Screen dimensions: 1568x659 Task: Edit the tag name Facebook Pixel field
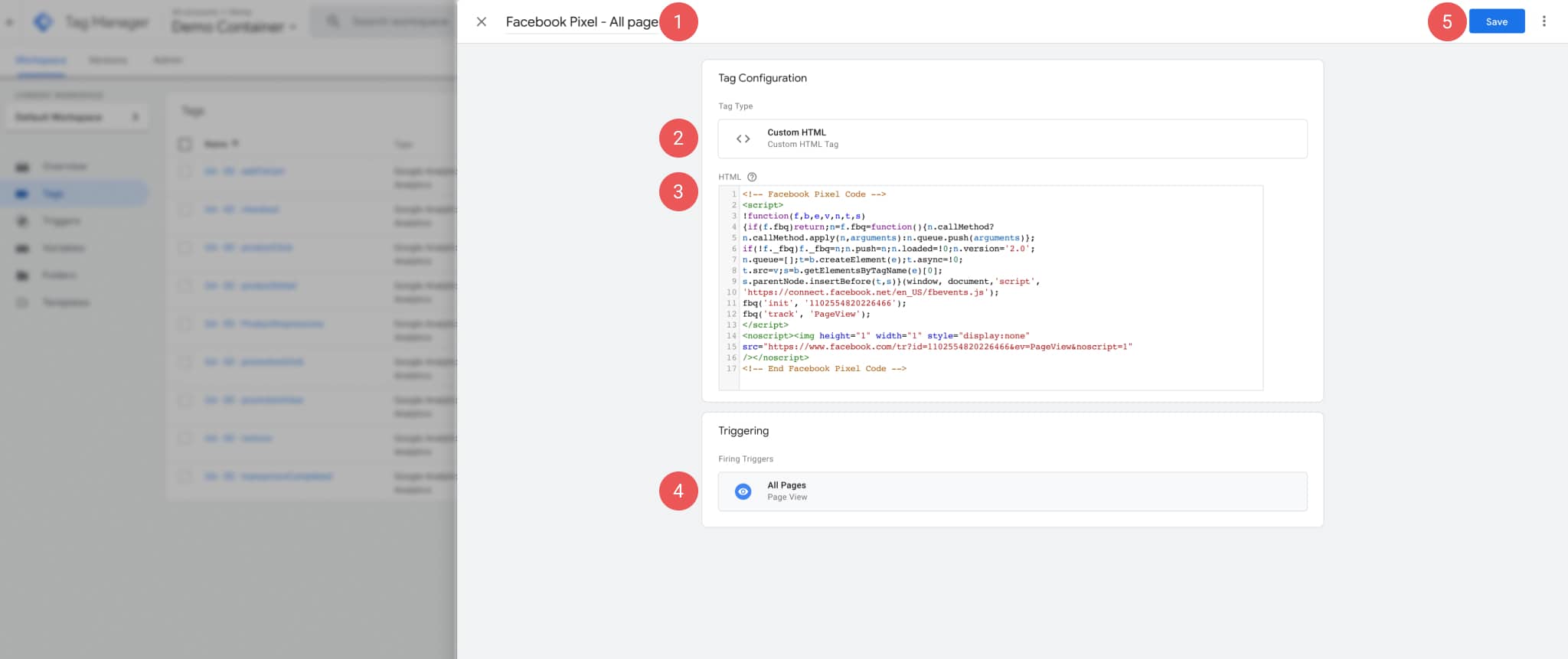click(x=582, y=22)
